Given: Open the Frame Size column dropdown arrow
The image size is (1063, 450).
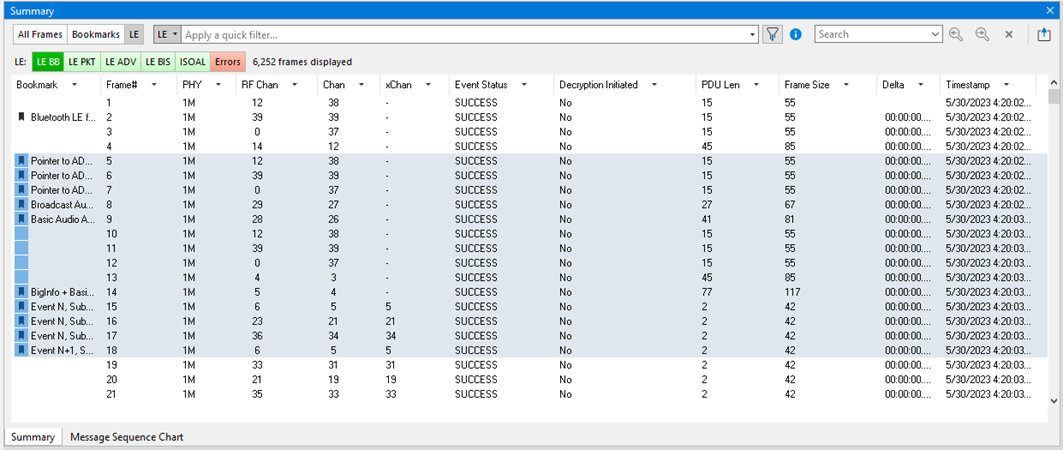Looking at the screenshot, I should click(x=845, y=85).
